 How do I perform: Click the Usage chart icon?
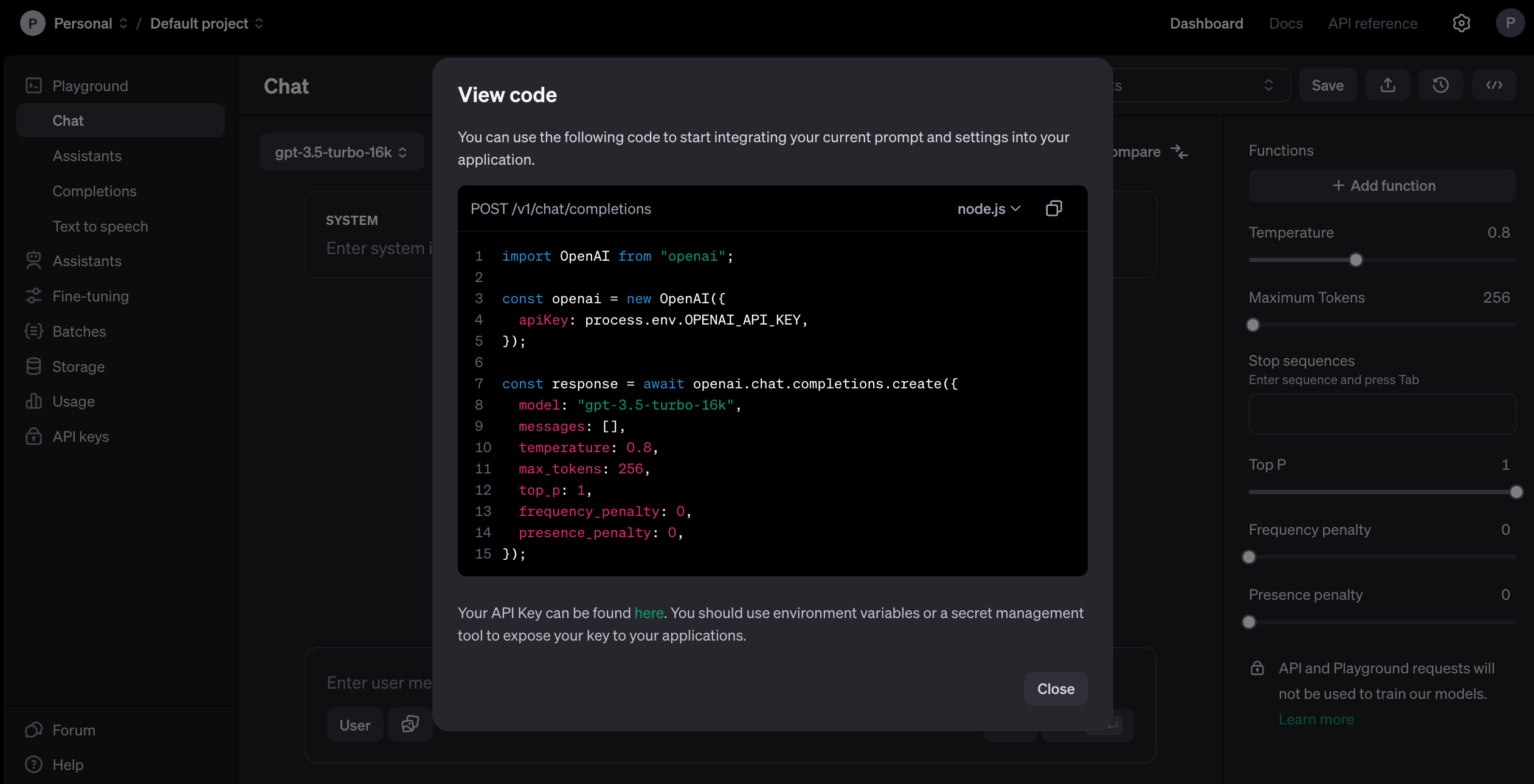[x=33, y=401]
